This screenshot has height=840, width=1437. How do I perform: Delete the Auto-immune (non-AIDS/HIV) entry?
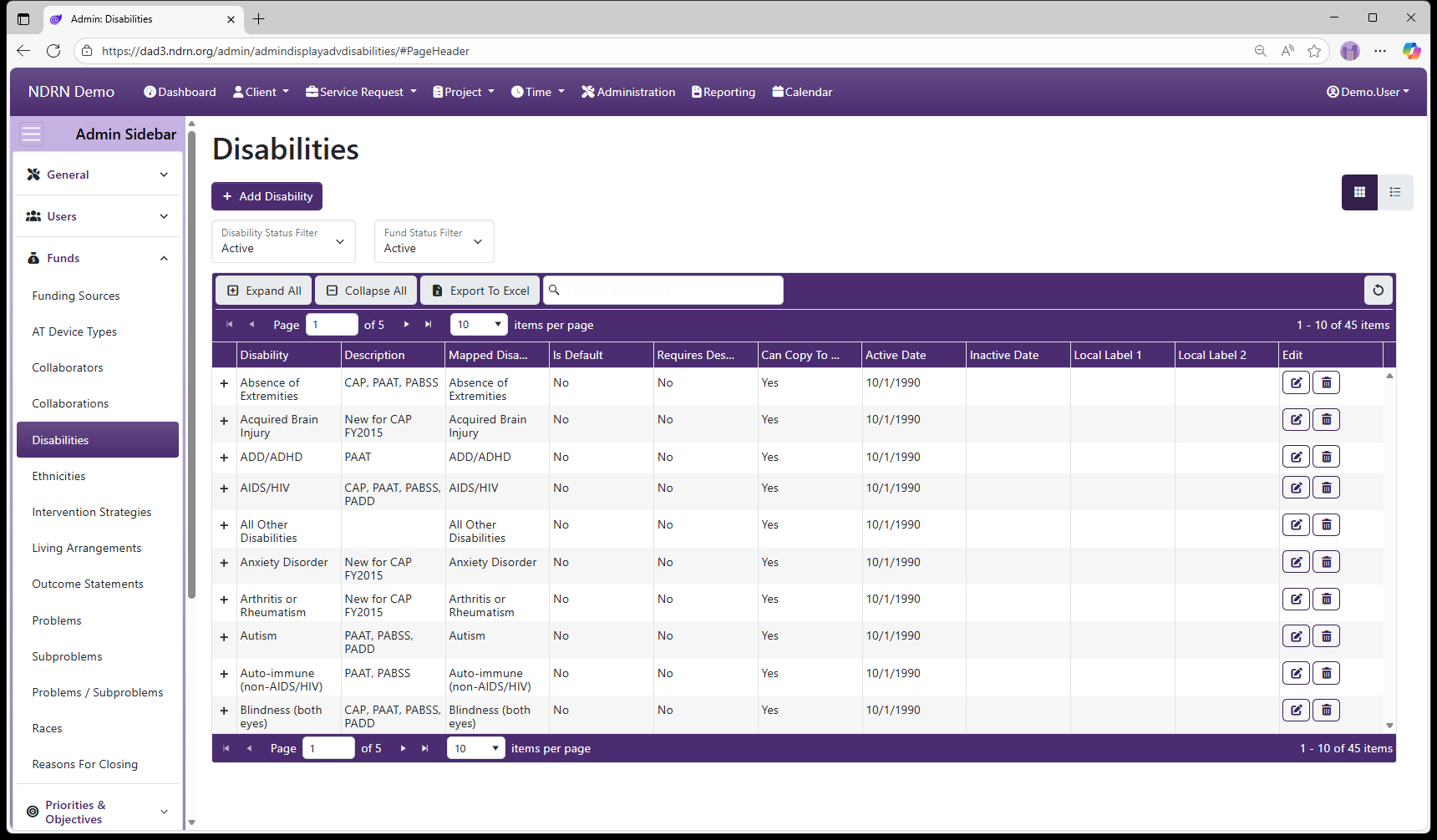(1326, 673)
